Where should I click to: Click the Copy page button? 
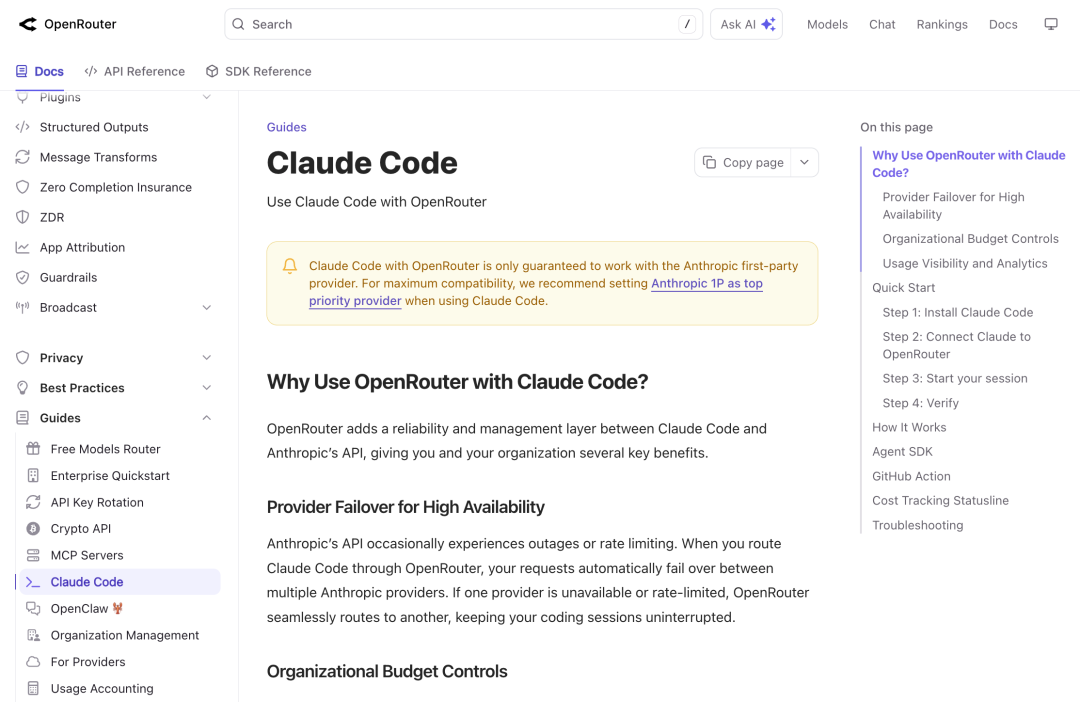tap(742, 163)
